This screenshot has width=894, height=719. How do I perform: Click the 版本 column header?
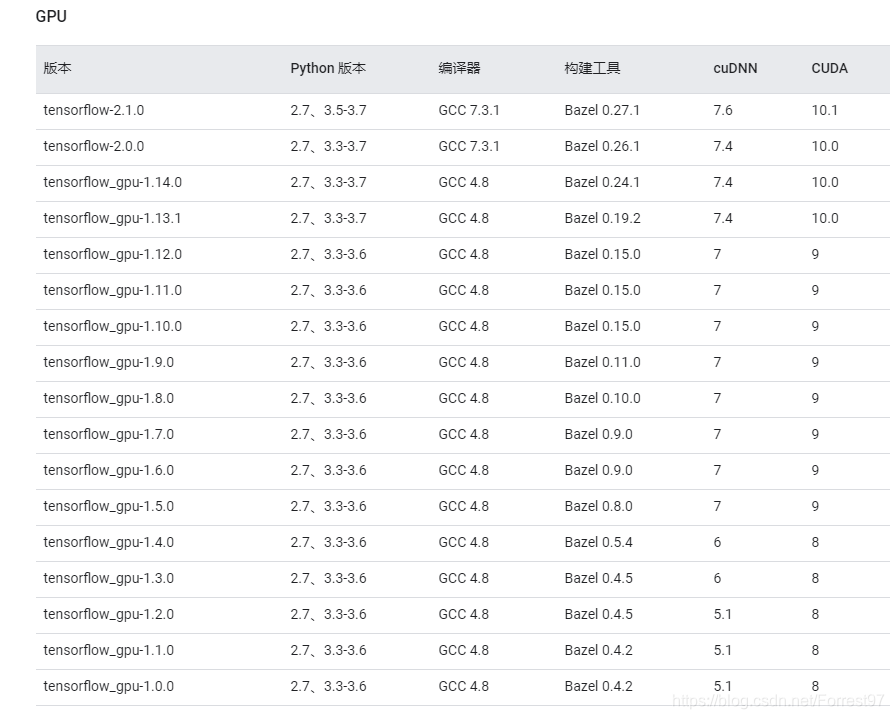(57, 68)
